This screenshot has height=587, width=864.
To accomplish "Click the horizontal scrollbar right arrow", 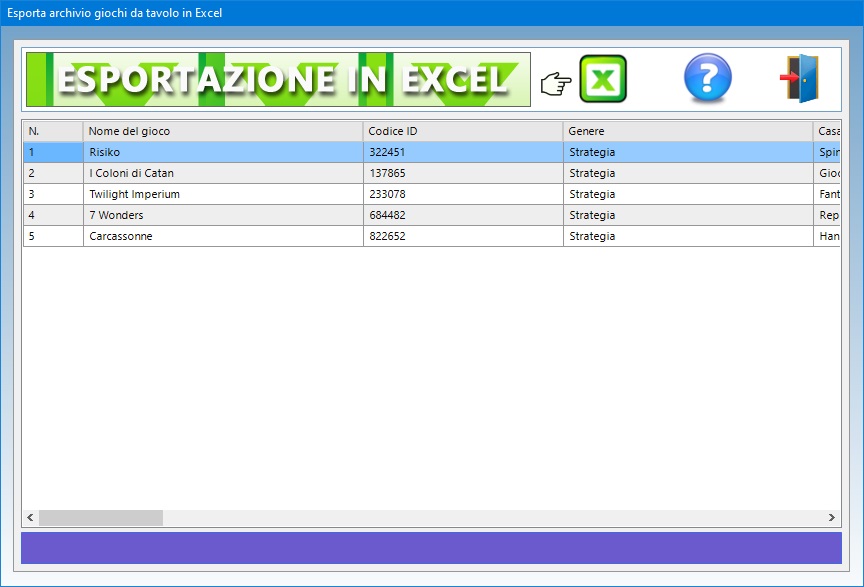I will click(x=831, y=518).
